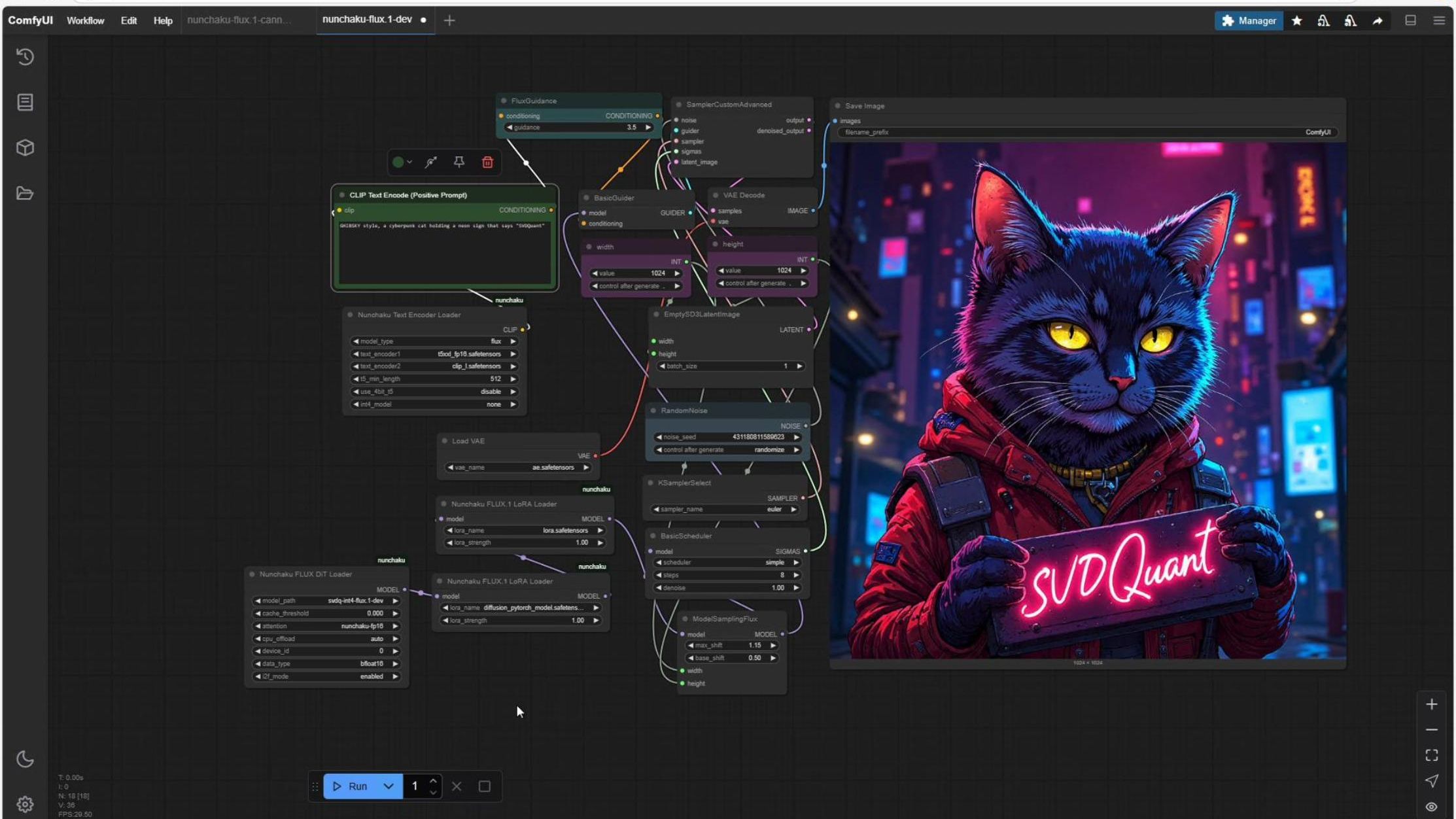Click the square clear-queue icon near Run
The width and height of the screenshot is (1456, 819).
coord(485,786)
